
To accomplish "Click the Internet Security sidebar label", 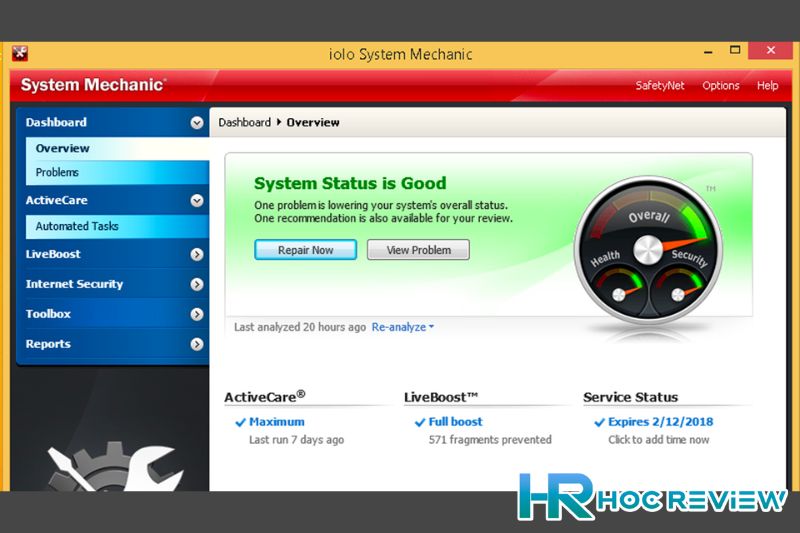I will click(74, 284).
